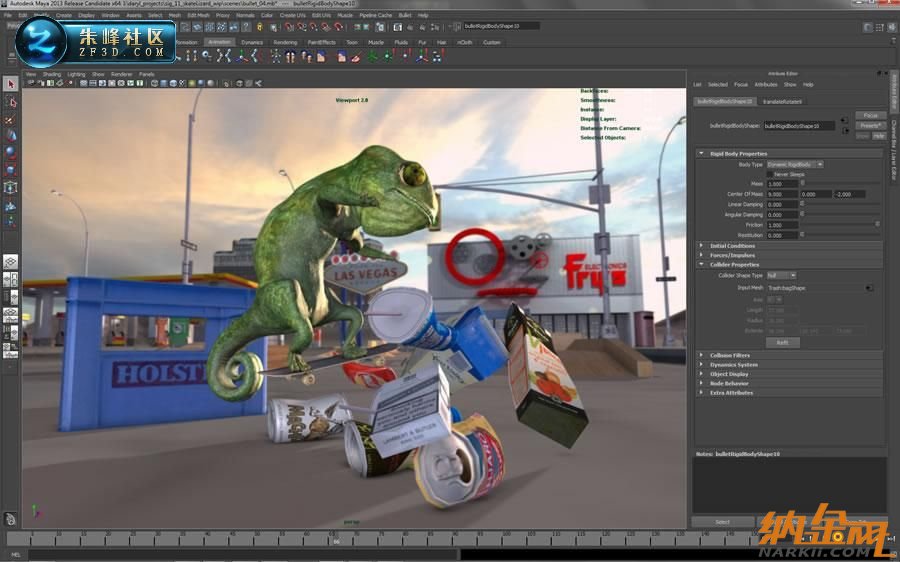The height and width of the screenshot is (562, 900).
Task: Pick the Rotate tool sphere icon
Action: [10, 153]
